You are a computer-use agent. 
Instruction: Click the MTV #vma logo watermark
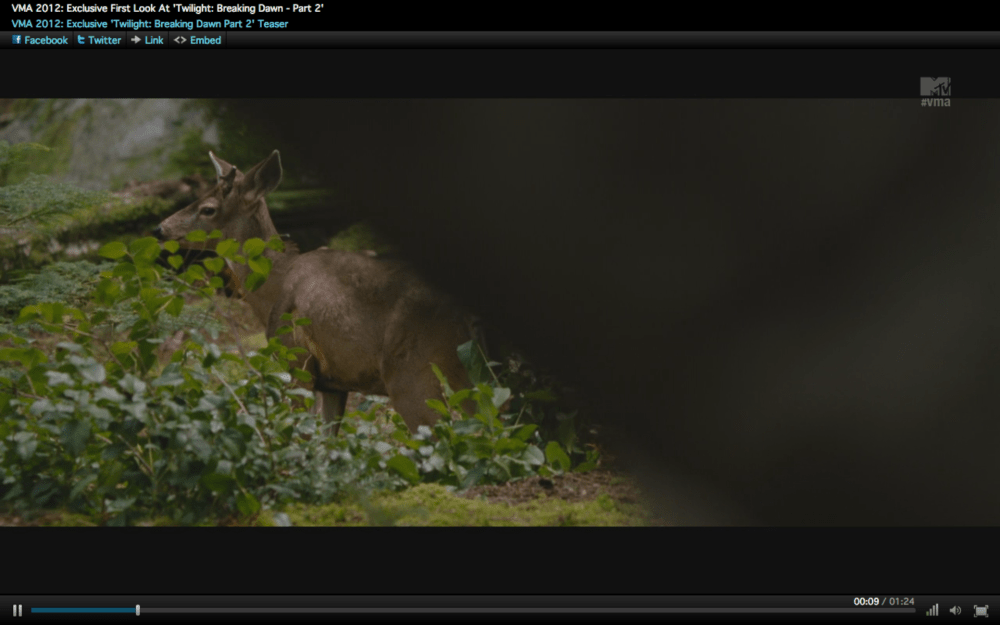[935, 92]
